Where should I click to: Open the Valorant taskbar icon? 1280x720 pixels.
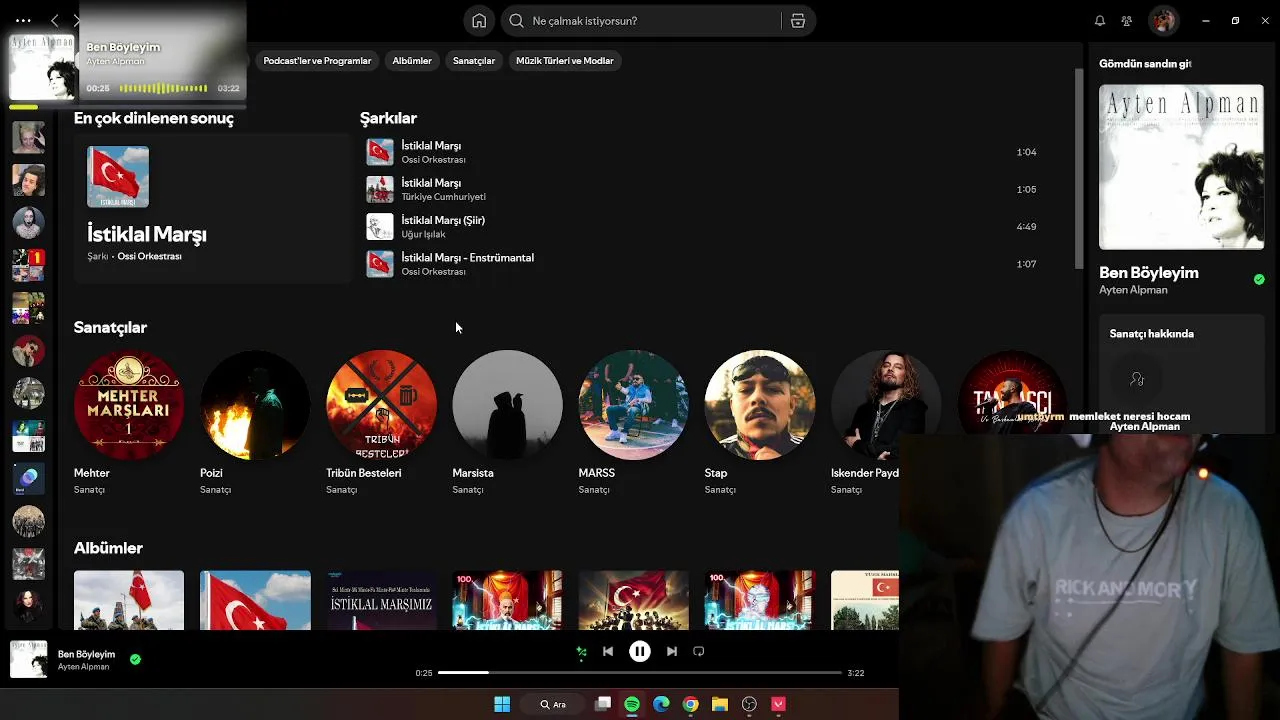coord(778,704)
